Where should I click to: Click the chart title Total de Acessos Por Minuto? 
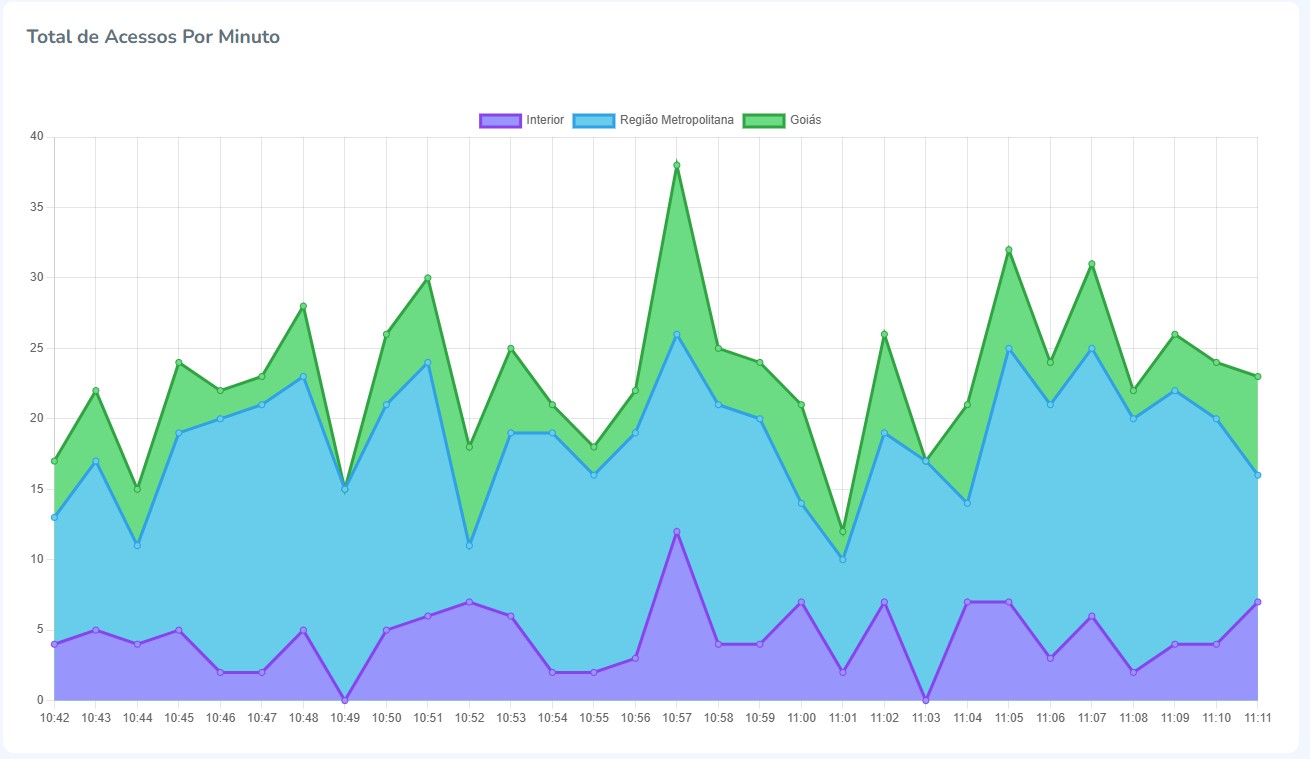(x=153, y=37)
